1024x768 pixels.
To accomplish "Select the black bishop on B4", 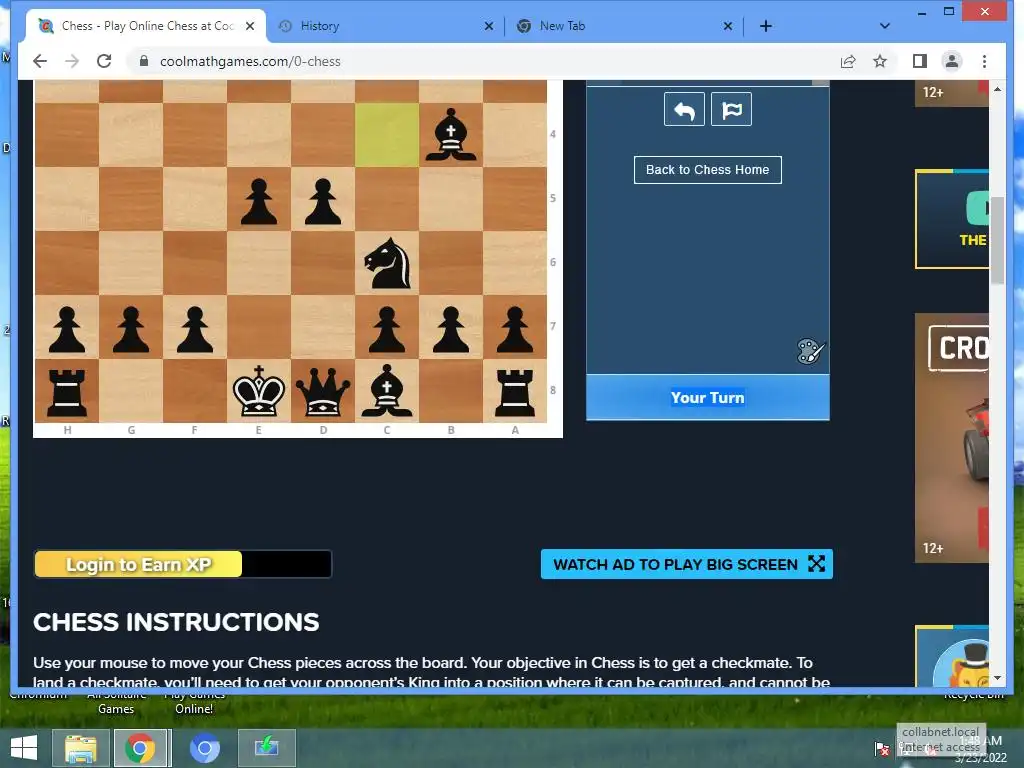I will 451,135.
